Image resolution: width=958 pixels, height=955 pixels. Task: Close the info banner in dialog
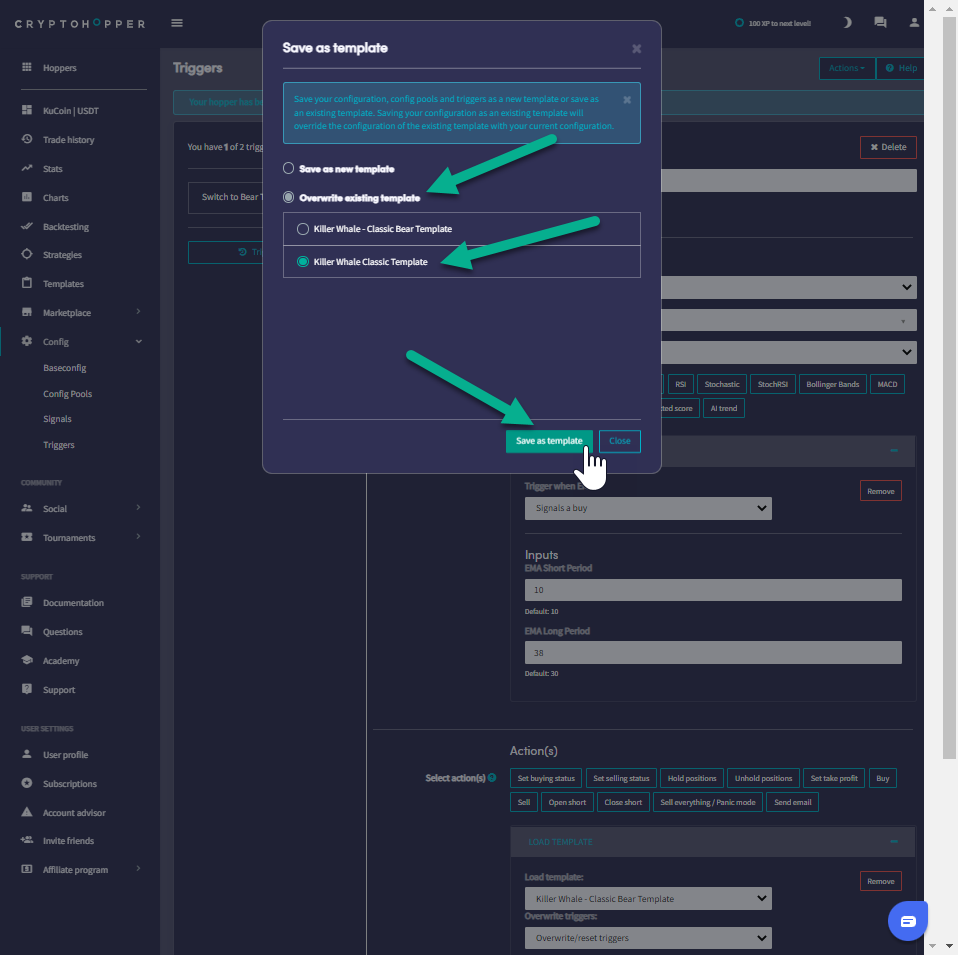click(627, 100)
